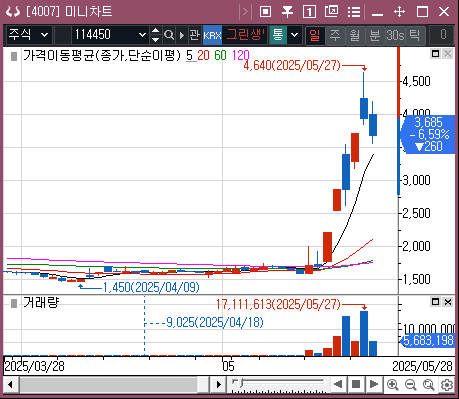Image resolution: width=459 pixels, height=399 pixels.
Task: Select the tick 틱 chart period
Action: point(415,35)
